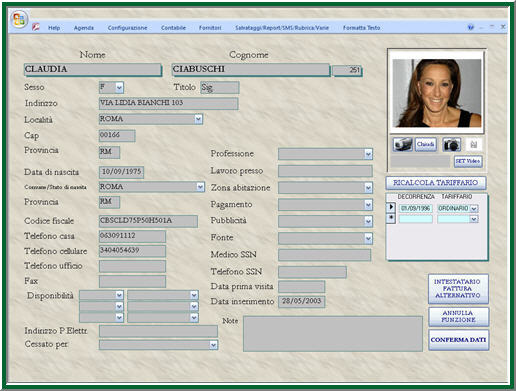The image size is (516, 391).
Task: Click the RICALCOLA TARIFFARIO button
Action: [x=436, y=183]
